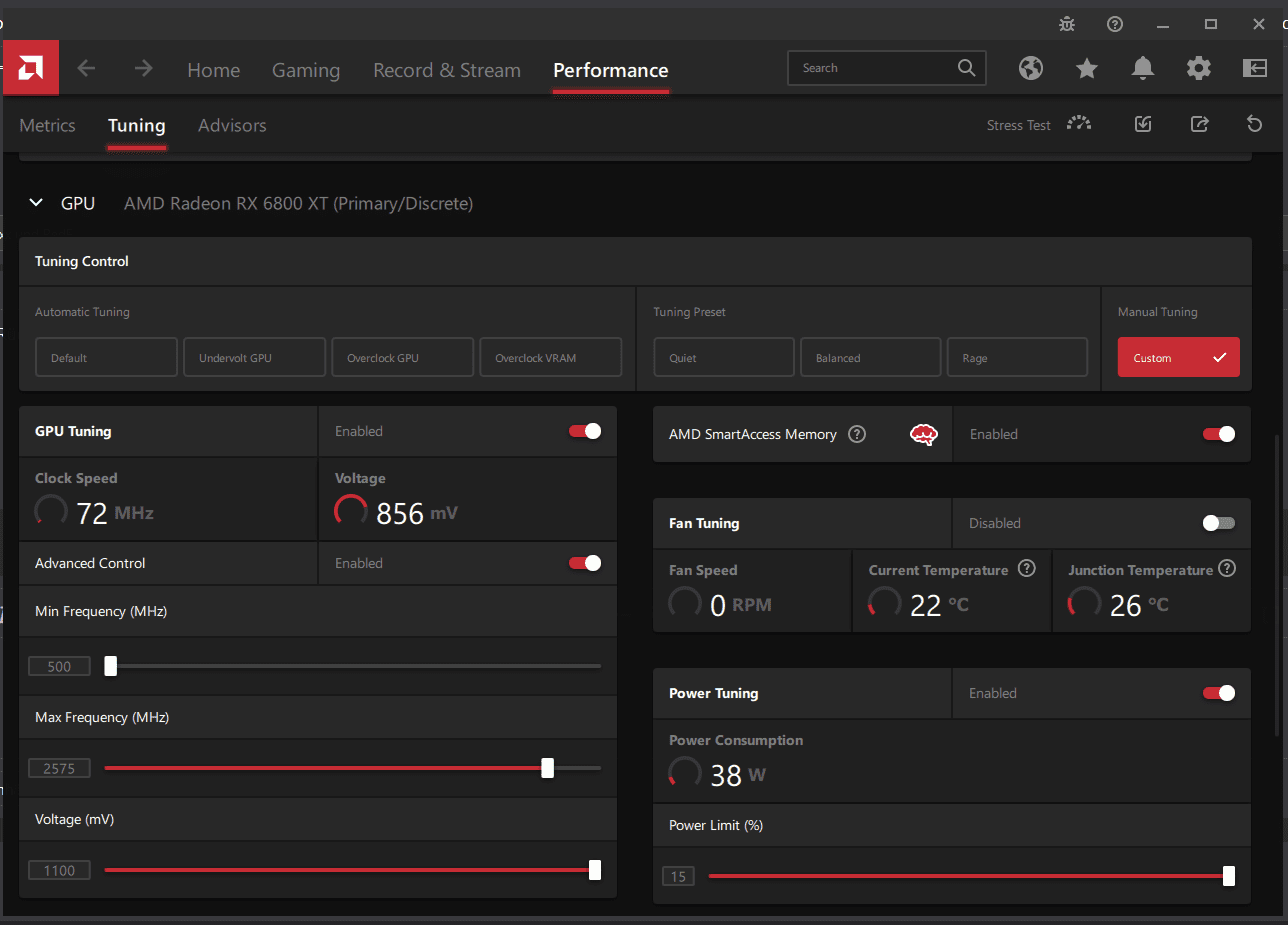
Task: Click the Voltage gauge dial
Action: click(x=351, y=512)
